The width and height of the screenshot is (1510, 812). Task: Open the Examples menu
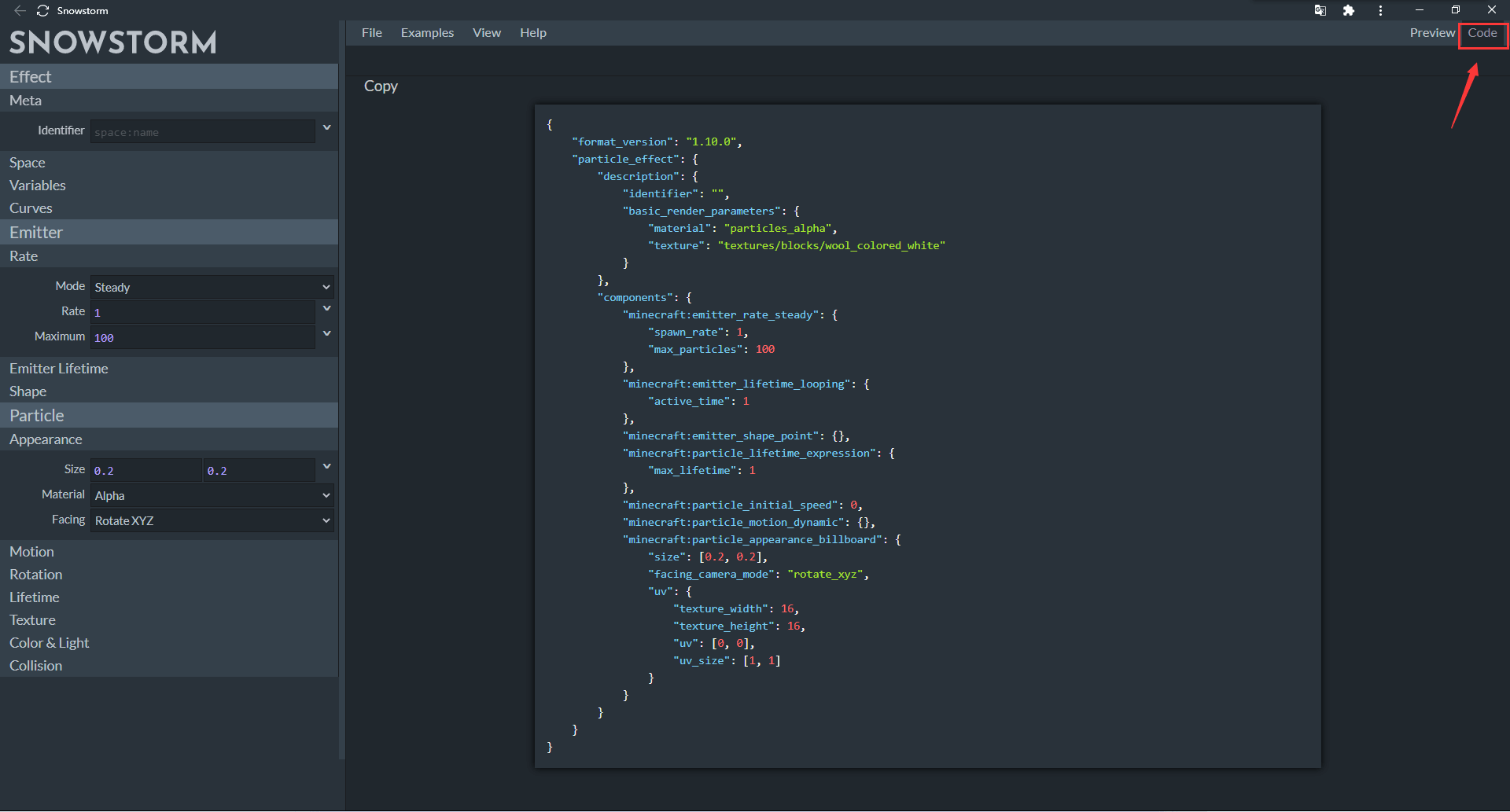(427, 33)
